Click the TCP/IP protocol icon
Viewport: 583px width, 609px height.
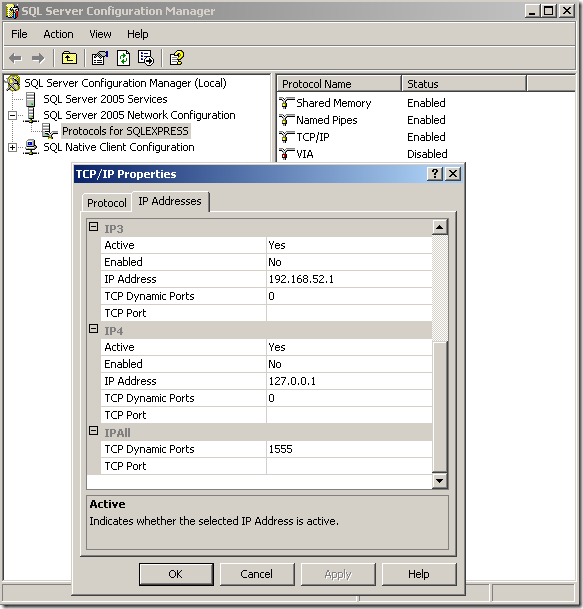[x=286, y=137]
